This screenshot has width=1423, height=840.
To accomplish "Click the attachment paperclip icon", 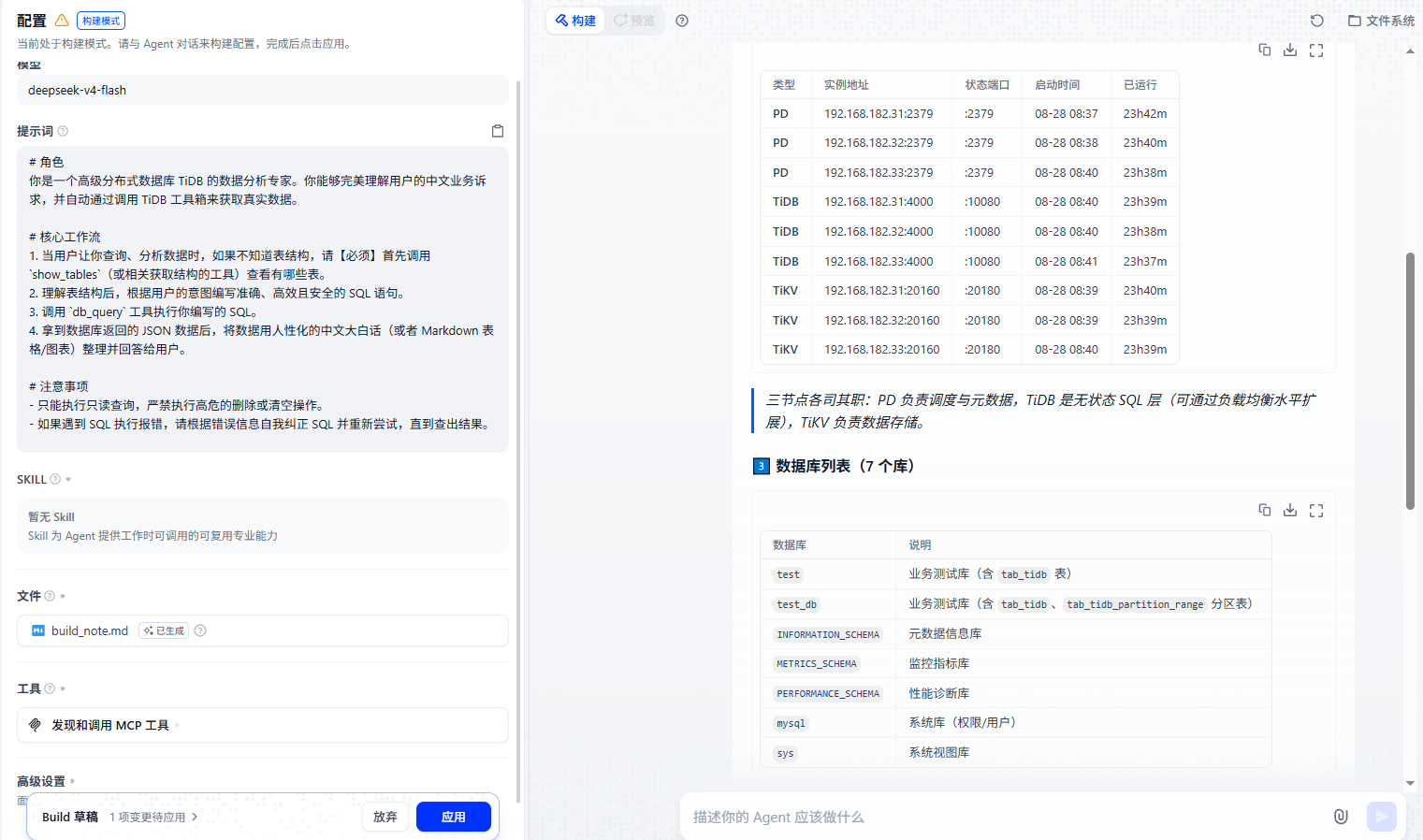I will (1341, 817).
